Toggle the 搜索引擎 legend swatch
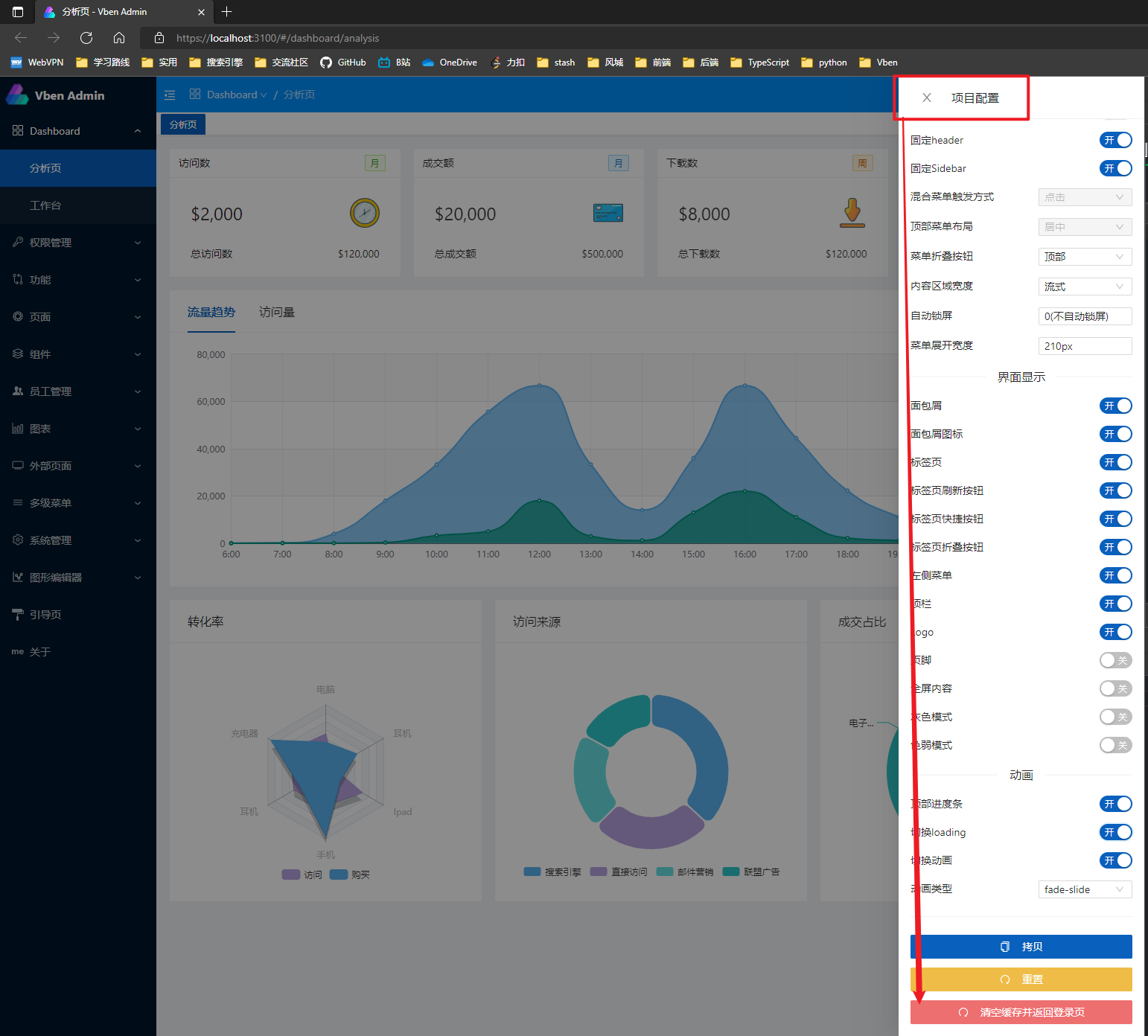 tap(532, 872)
